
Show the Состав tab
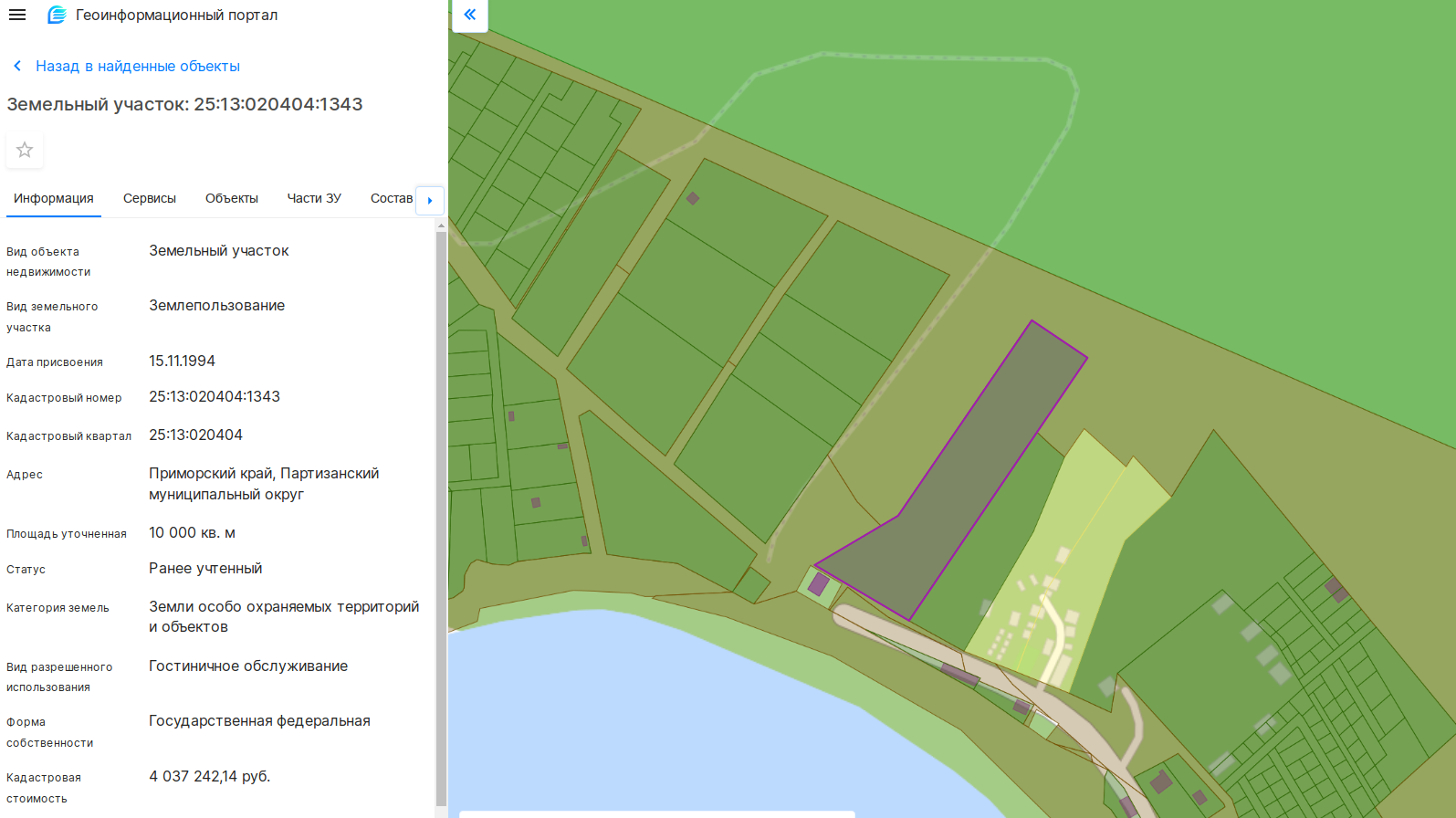pyautogui.click(x=392, y=198)
